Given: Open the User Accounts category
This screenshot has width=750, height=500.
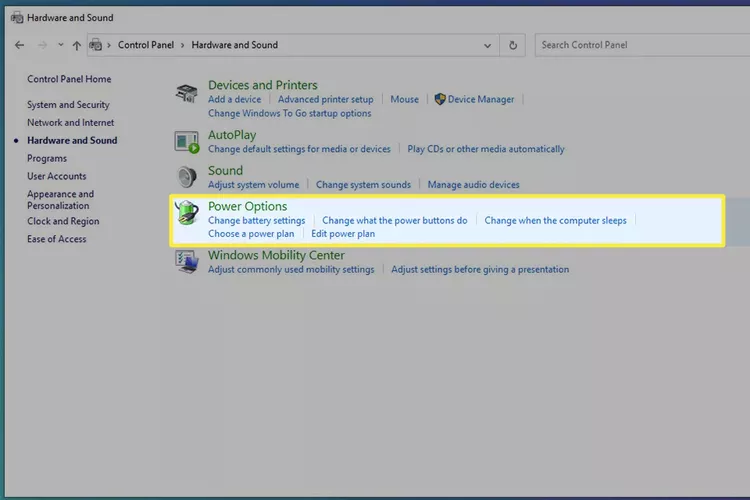Looking at the screenshot, I should [56, 176].
